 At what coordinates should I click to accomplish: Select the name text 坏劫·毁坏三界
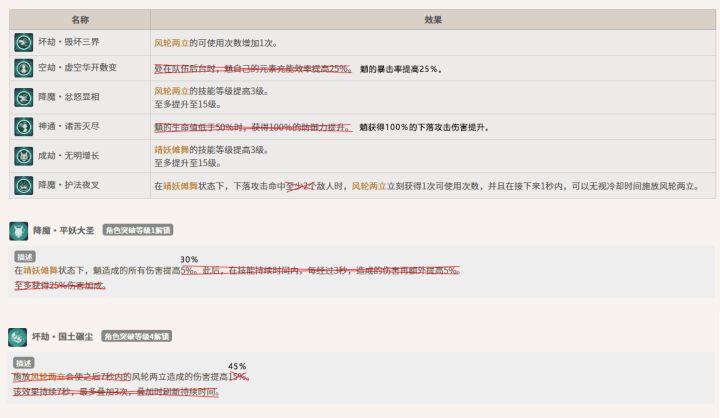pyautogui.click(x=69, y=42)
